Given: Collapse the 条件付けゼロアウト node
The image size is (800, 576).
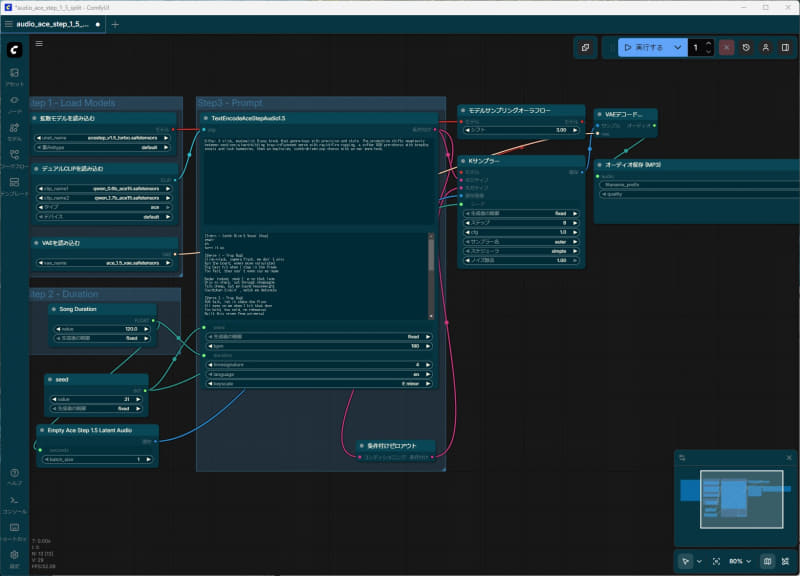Looking at the screenshot, I should pyautogui.click(x=362, y=446).
